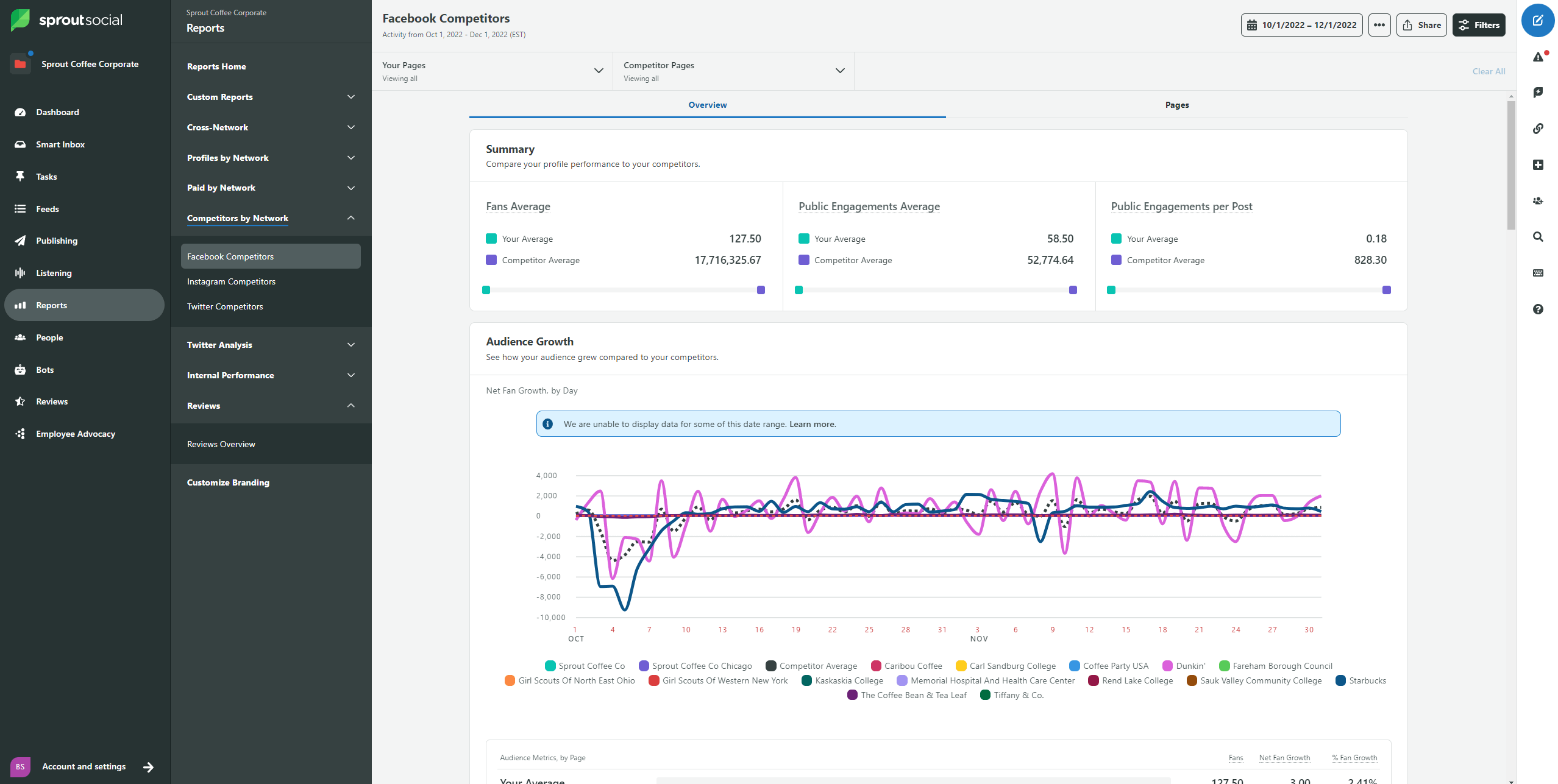Navigate to Publishing section
The image size is (1558, 784).
(58, 240)
